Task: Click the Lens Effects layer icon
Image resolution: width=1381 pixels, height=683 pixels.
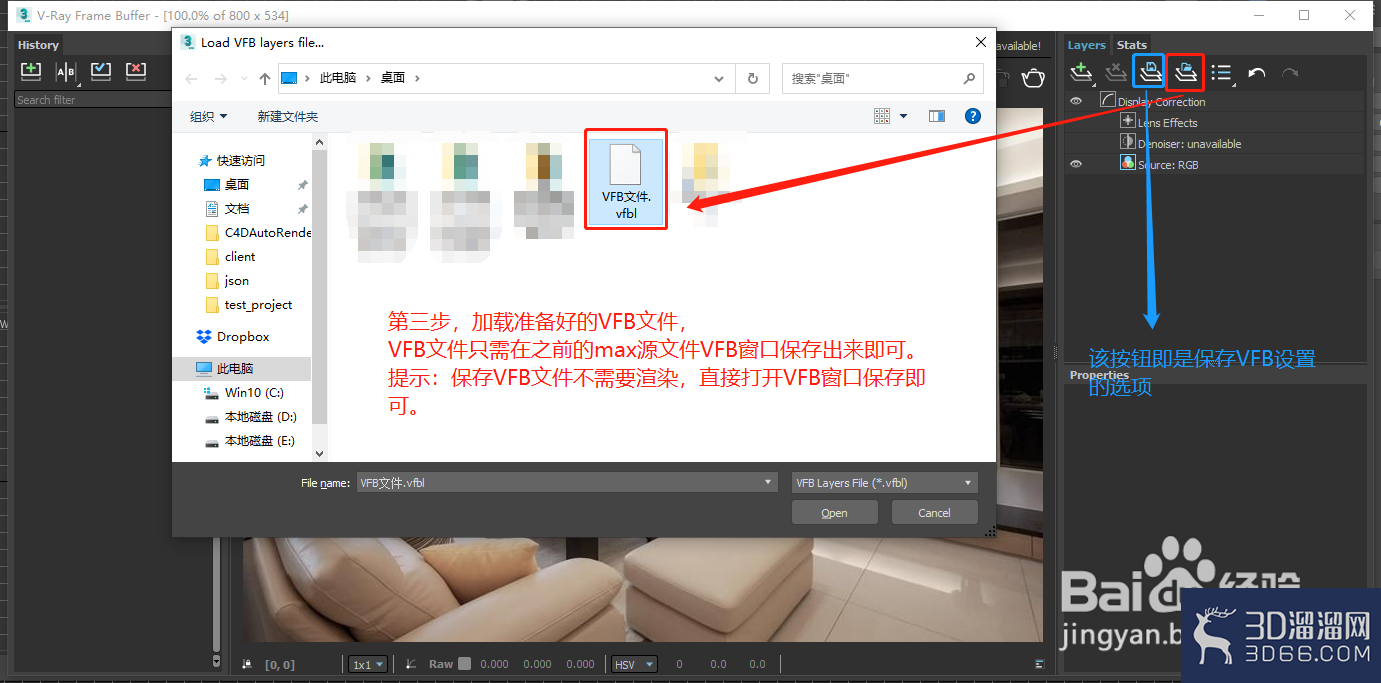Action: tap(1128, 122)
